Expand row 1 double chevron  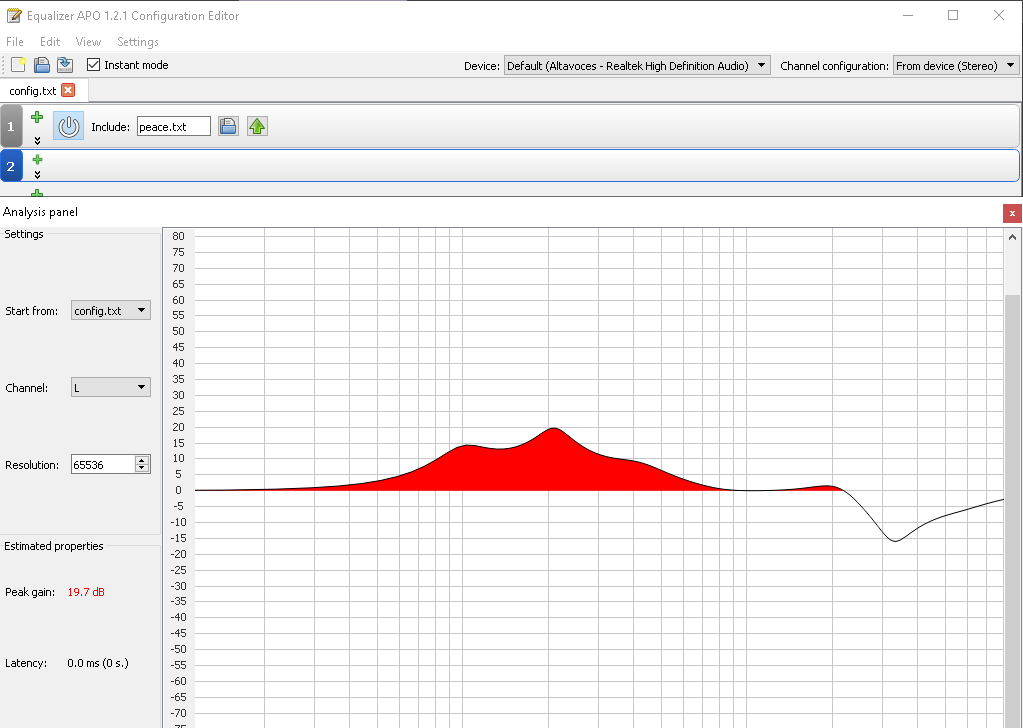coord(37,140)
